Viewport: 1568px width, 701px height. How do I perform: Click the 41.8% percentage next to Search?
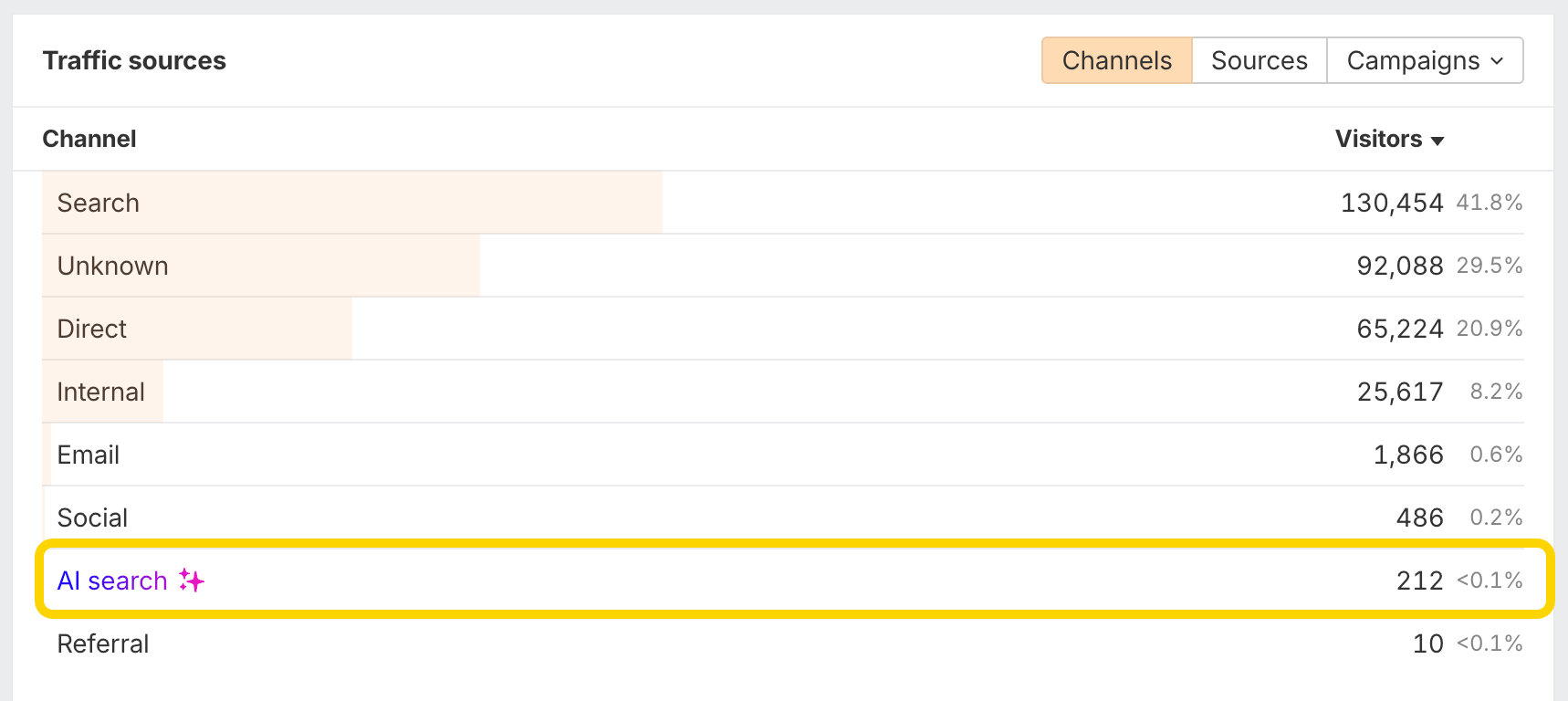(x=1491, y=203)
